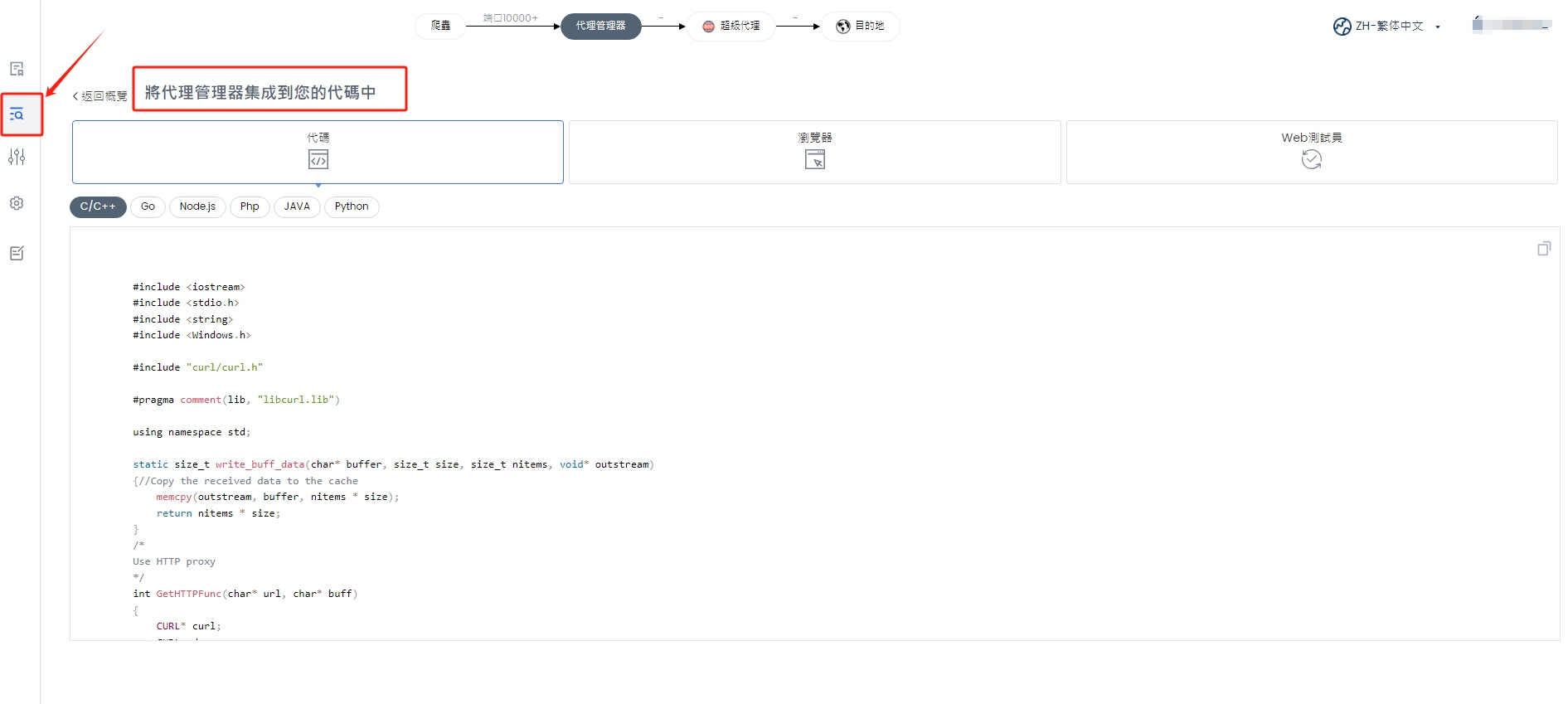Choose the Node.js language option
The height and width of the screenshot is (704, 1568).
(197, 206)
